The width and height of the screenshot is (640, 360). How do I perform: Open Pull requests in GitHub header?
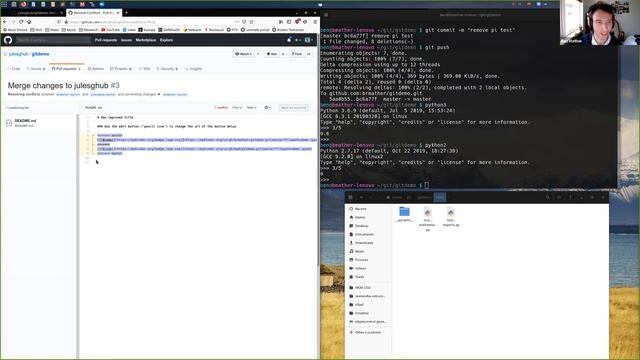tap(106, 40)
